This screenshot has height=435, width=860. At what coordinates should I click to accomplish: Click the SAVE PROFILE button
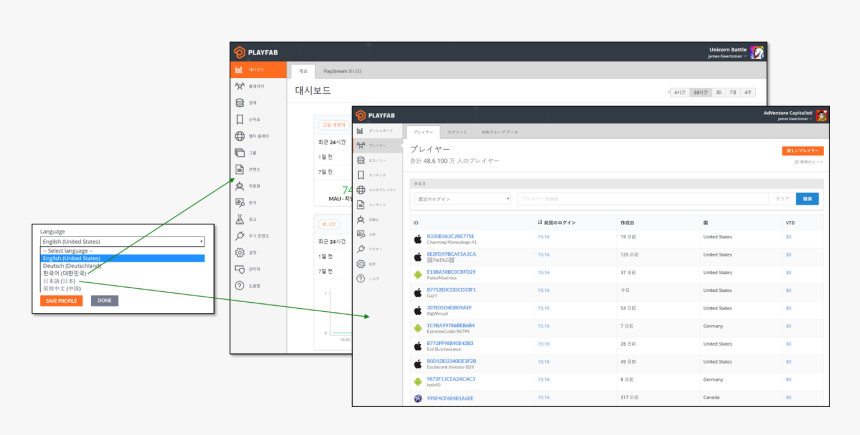61,301
